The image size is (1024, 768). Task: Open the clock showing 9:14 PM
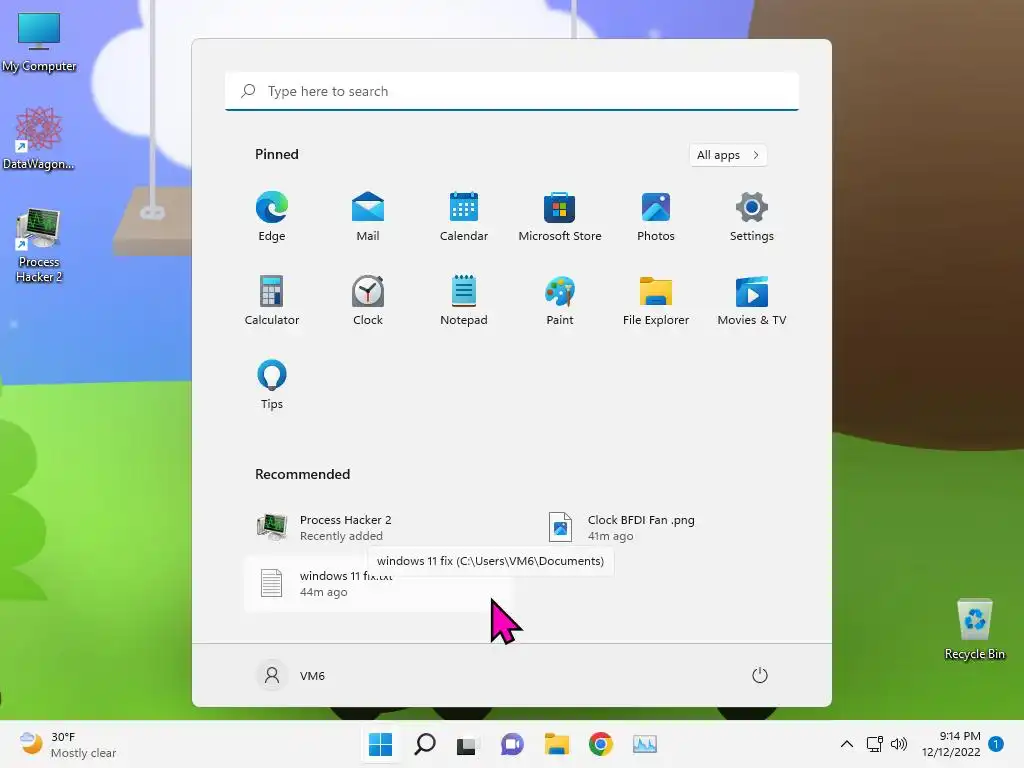point(951,744)
